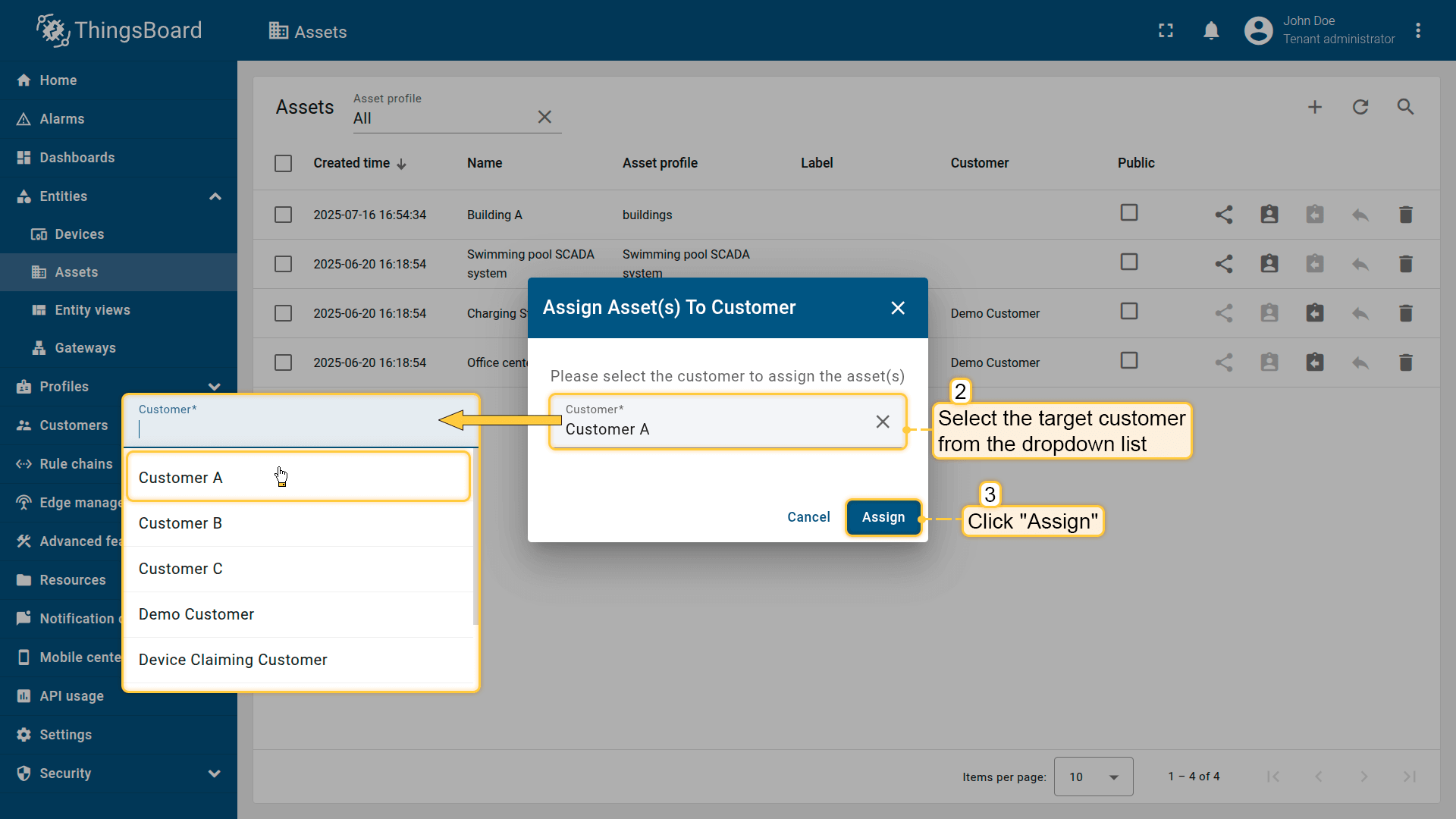Clear the selected Customer A field
1456x819 pixels.
pos(883,422)
